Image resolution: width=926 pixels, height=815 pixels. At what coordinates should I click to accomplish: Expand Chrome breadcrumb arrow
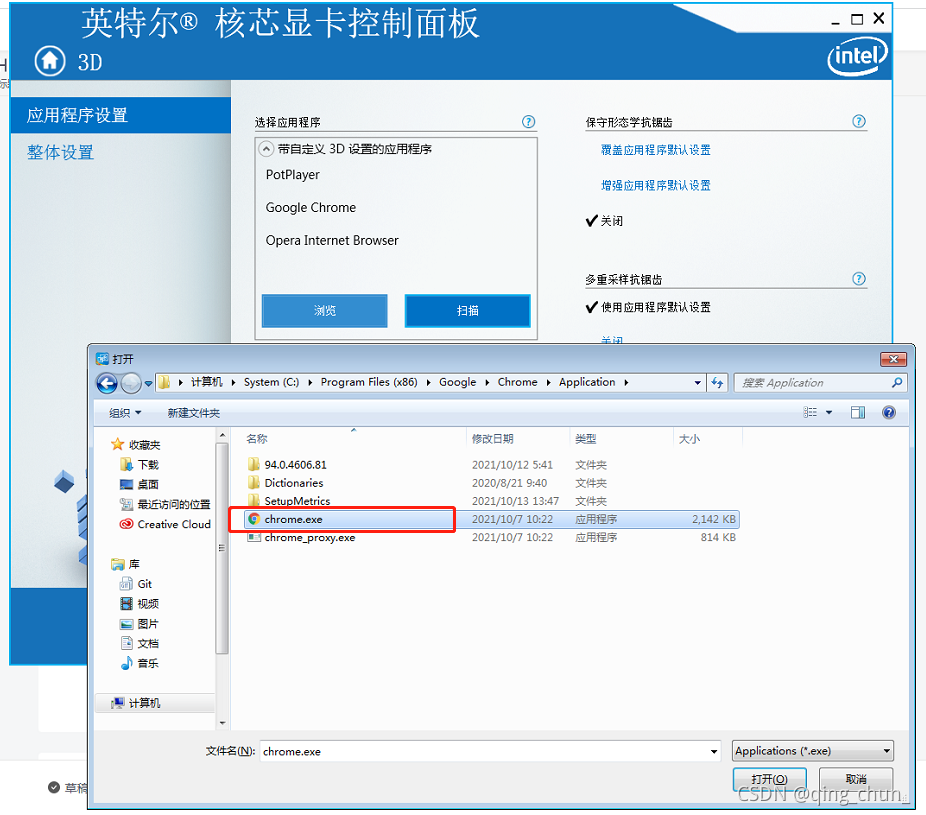coord(548,383)
